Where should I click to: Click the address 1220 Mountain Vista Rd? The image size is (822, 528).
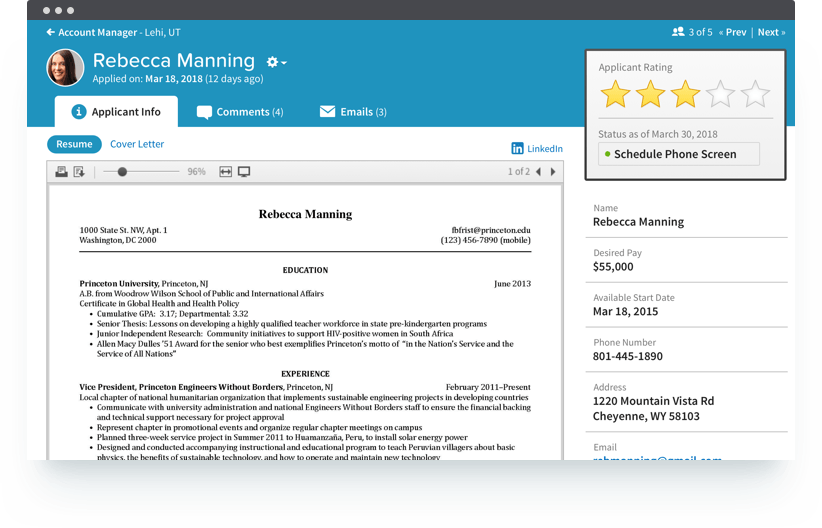(x=653, y=401)
